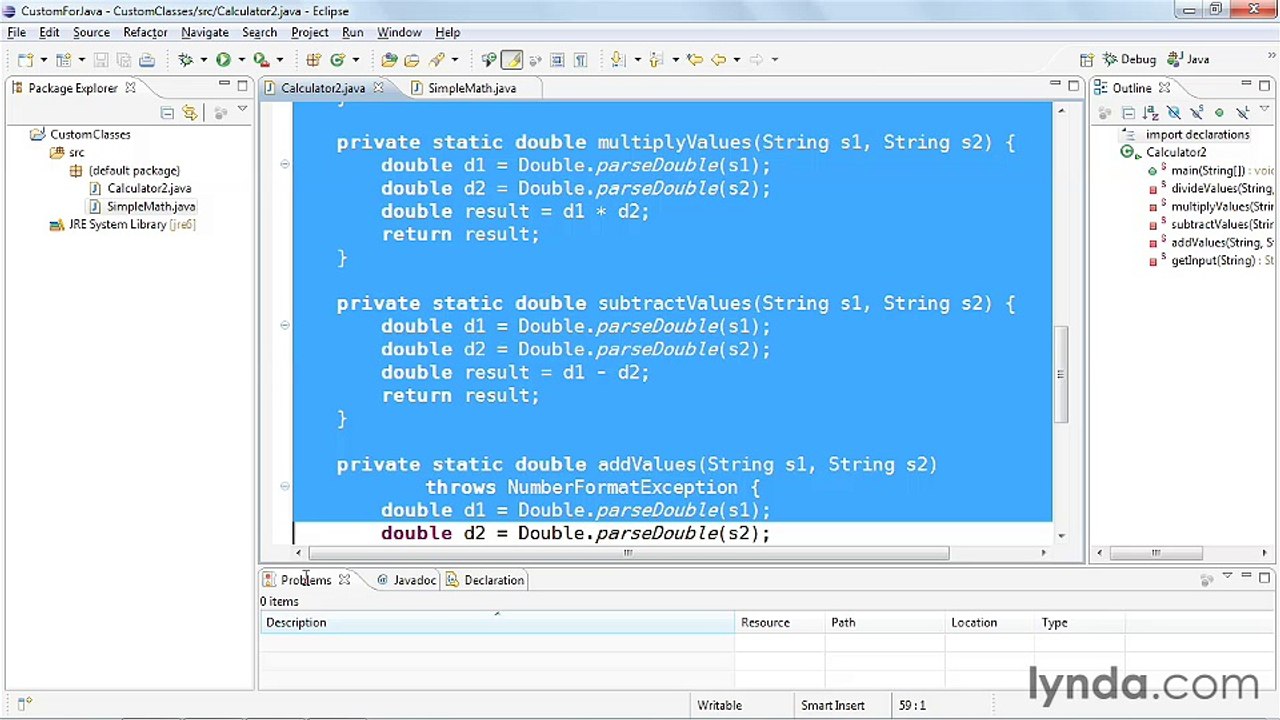
Task: Sort Problems by Description column header
Action: coord(497,622)
